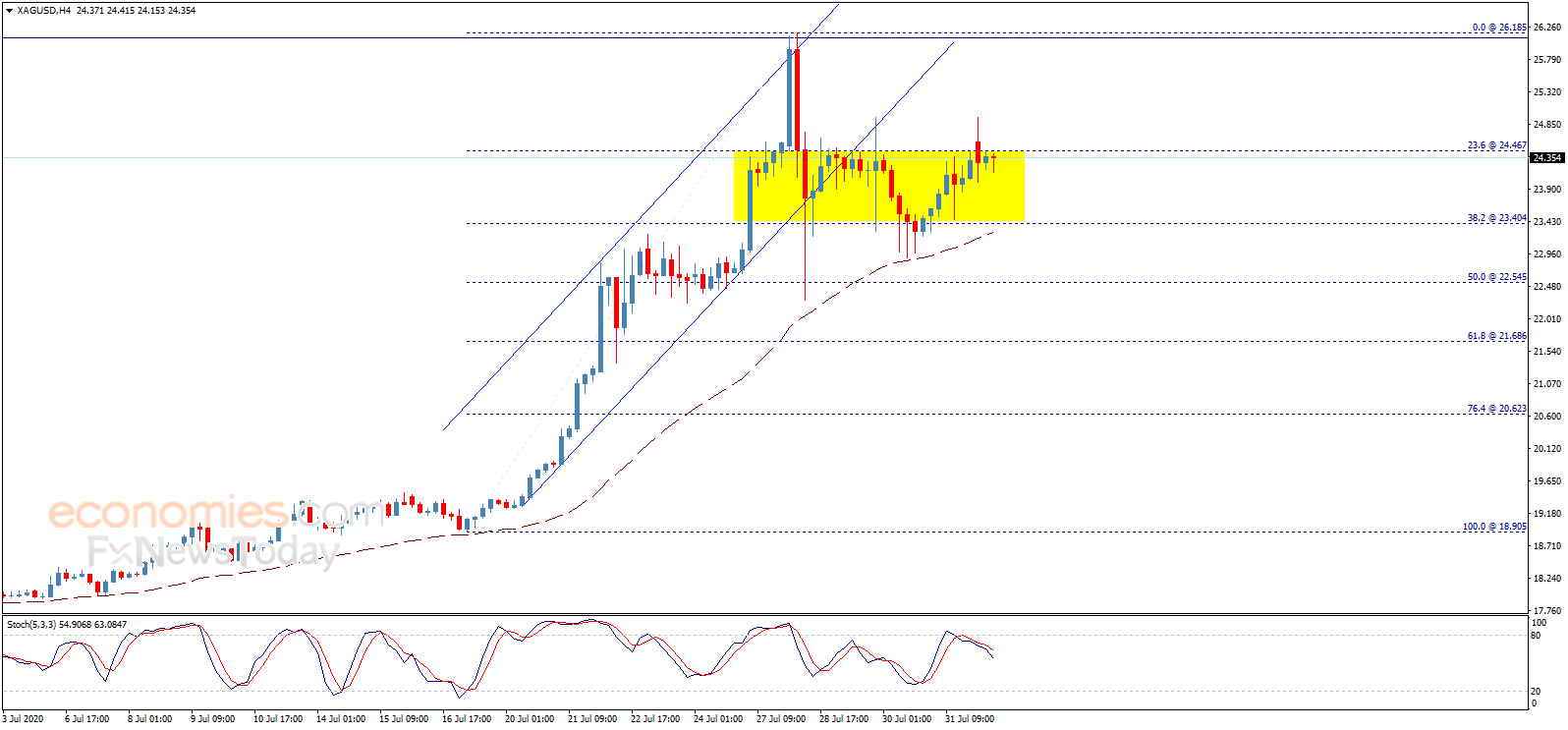Click the 17.760 price axis label
Screen dimensions: 1568x730
click(x=1546, y=611)
